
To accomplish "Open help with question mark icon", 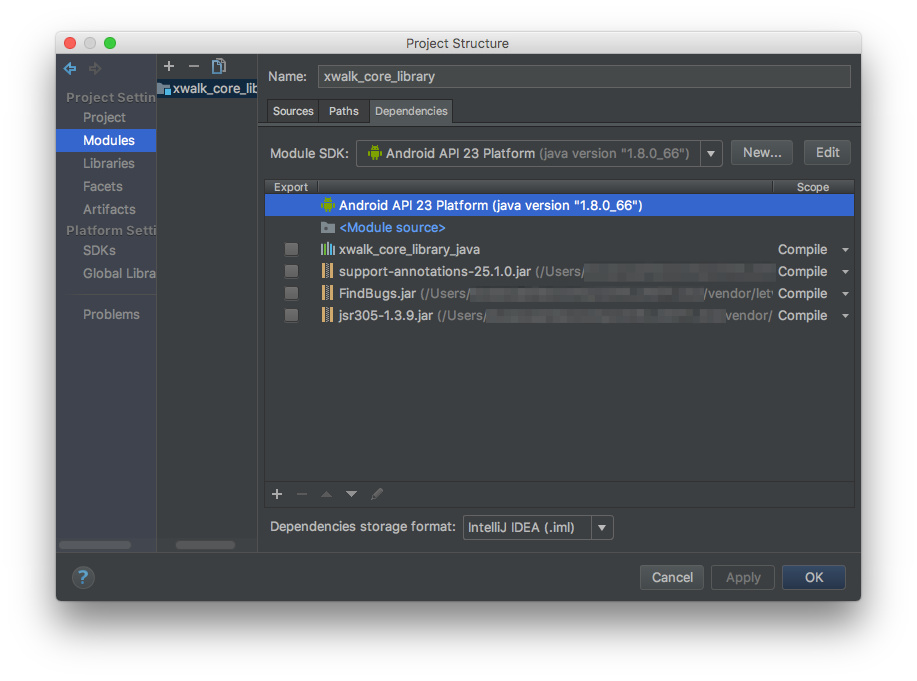I will pyautogui.click(x=83, y=577).
